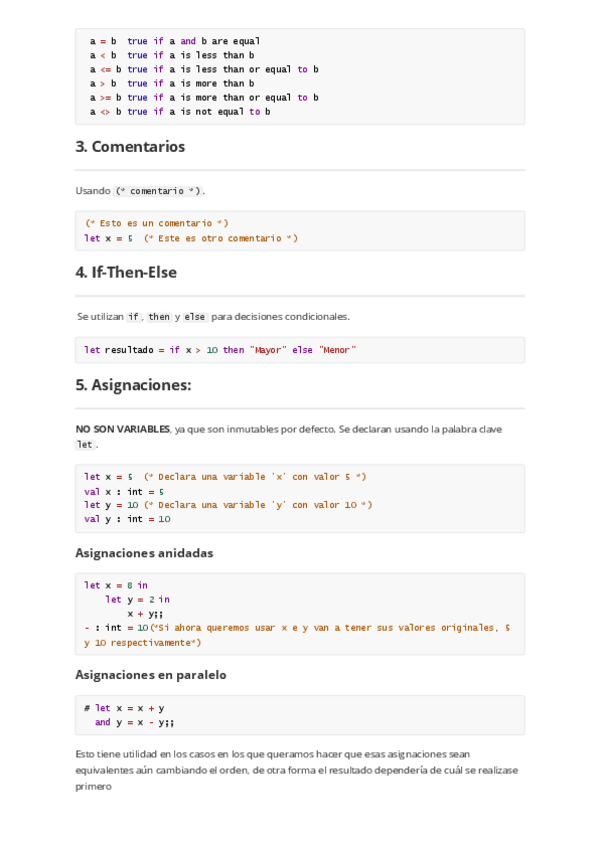Click the inline "if" keyword in paragraph

(x=134, y=317)
